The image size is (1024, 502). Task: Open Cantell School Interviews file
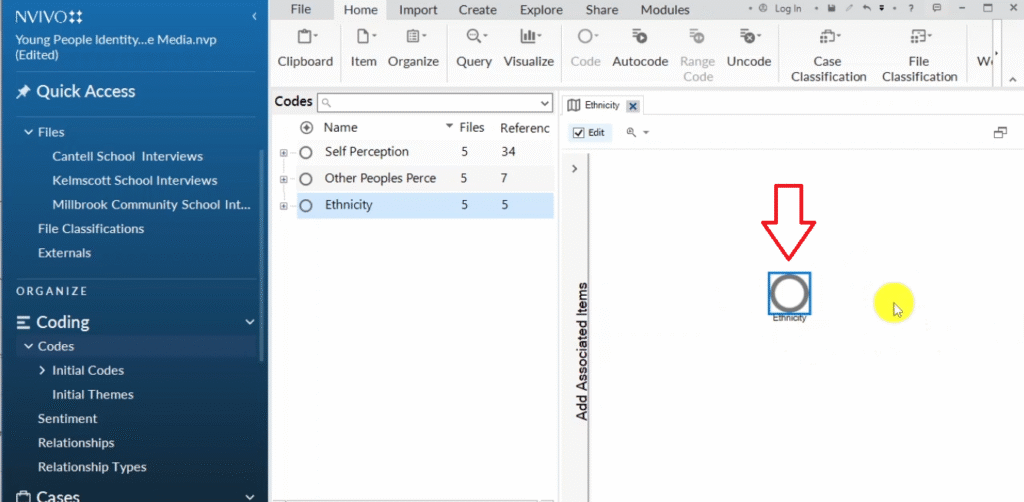pos(127,156)
